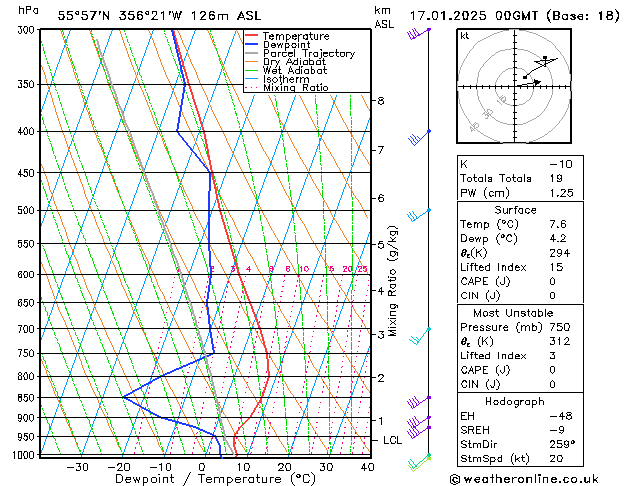Click the StmDir value 259°
The image size is (629, 486).
click(562, 445)
